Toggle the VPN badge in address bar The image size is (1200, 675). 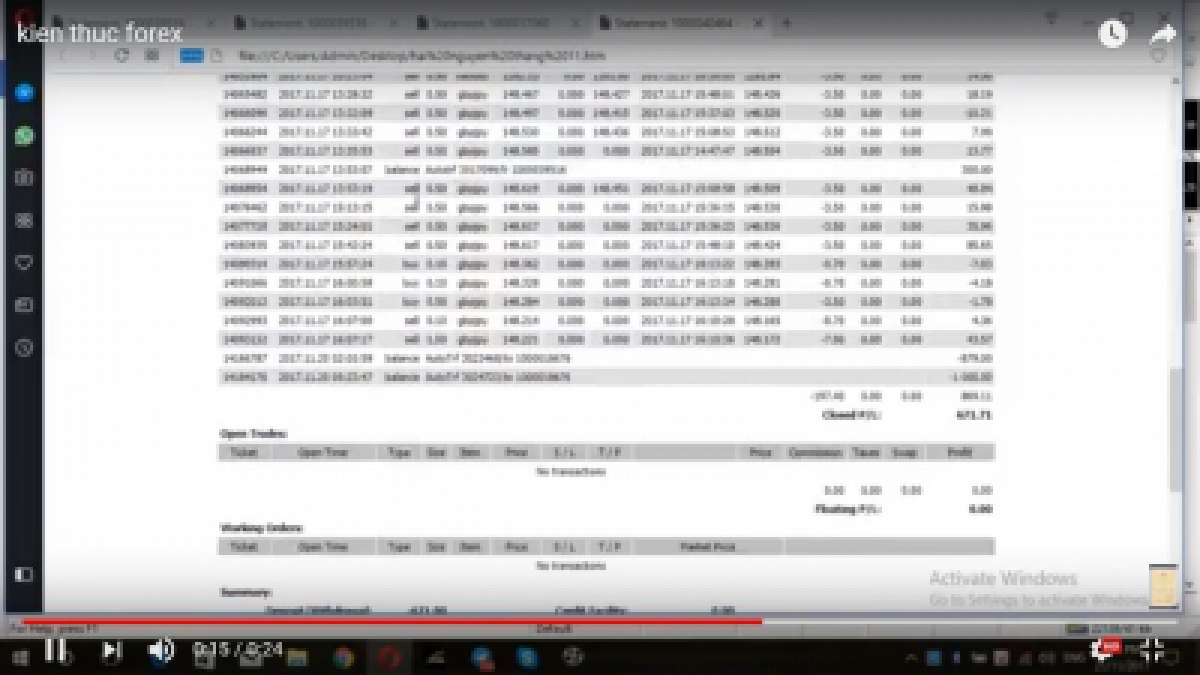point(192,56)
